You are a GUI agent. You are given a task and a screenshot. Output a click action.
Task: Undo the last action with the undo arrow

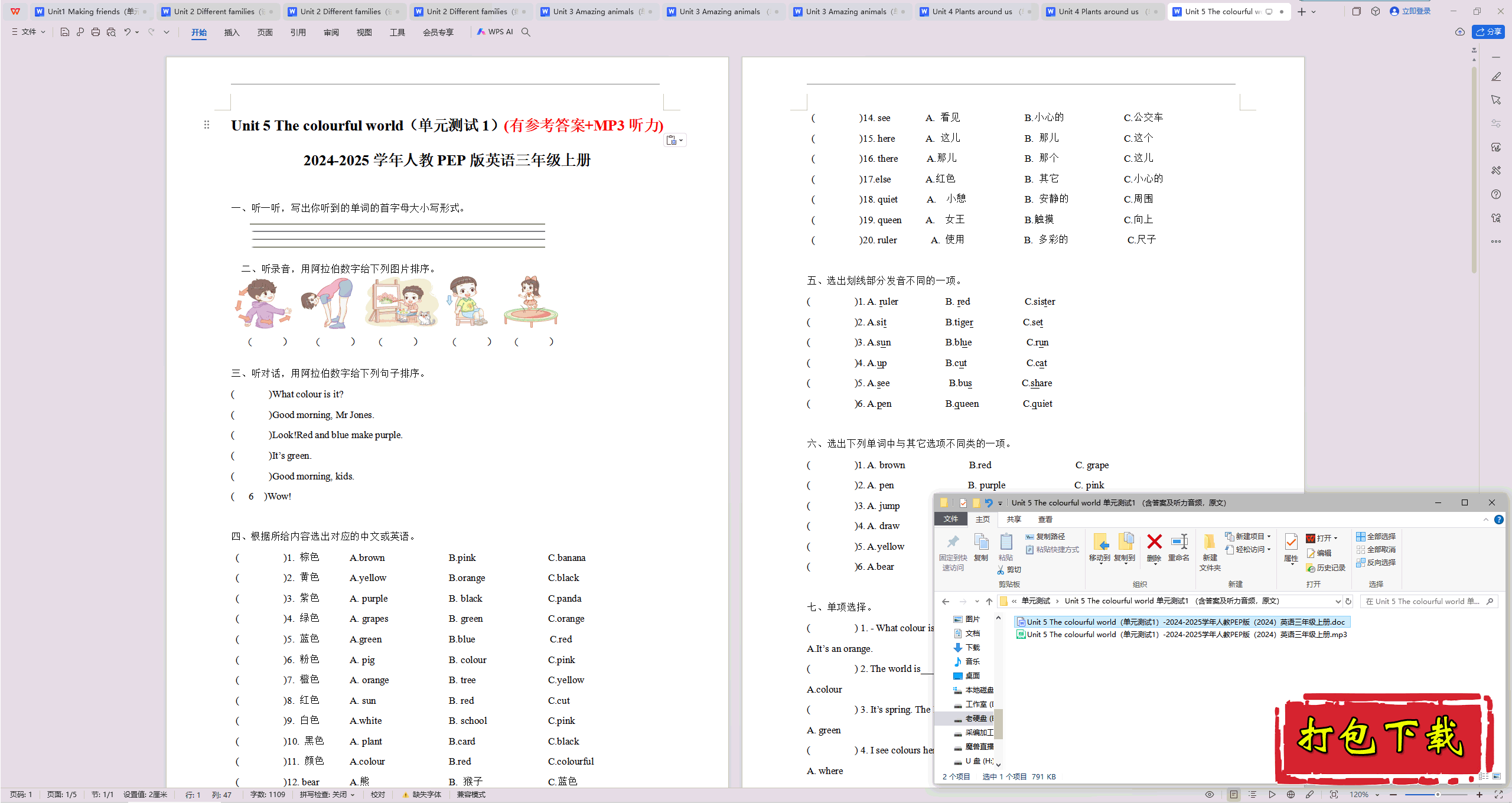tap(127, 32)
